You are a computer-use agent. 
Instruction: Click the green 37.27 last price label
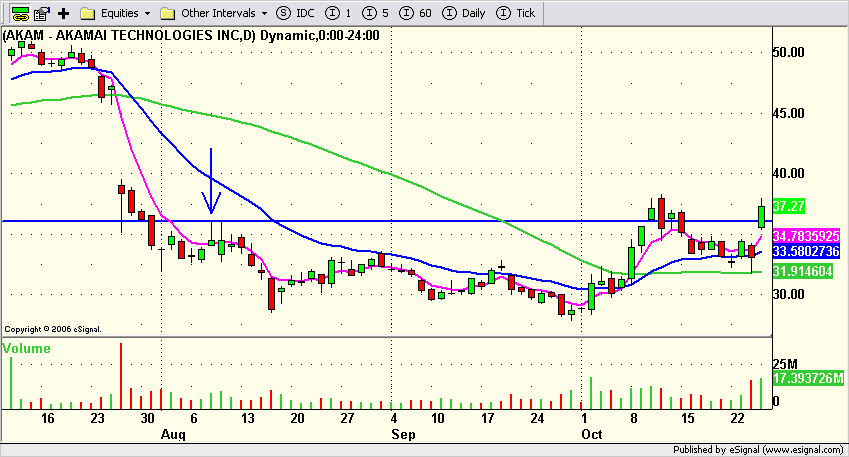click(x=788, y=206)
